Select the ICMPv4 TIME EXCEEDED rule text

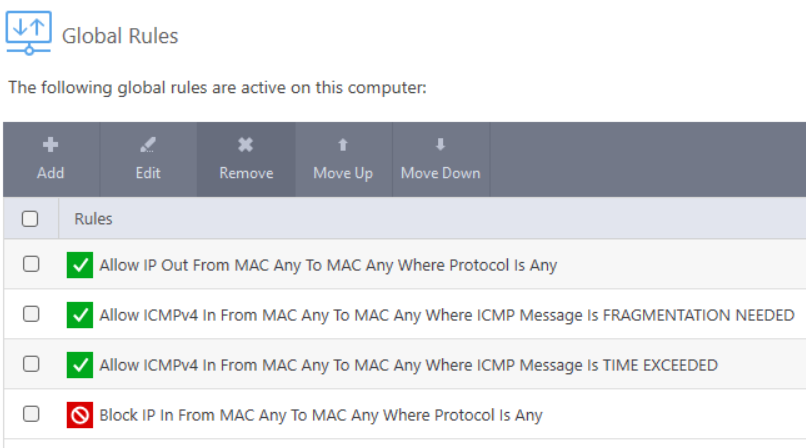coord(409,365)
